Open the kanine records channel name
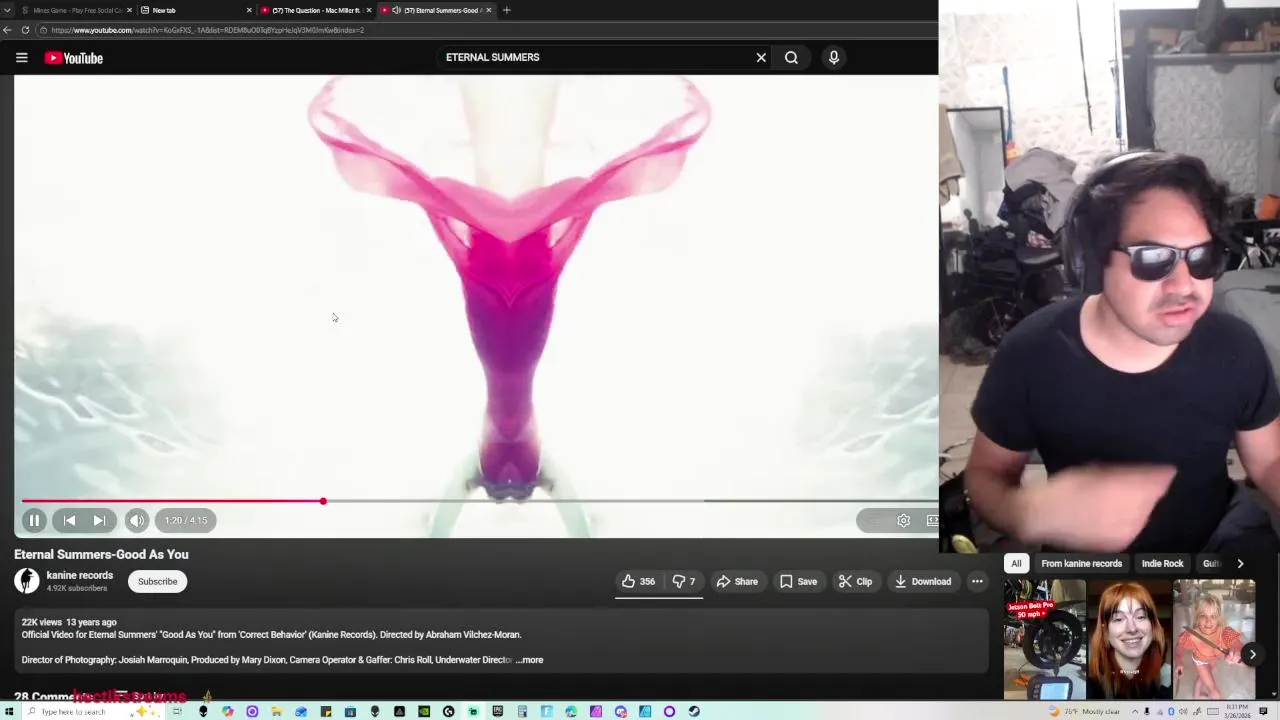This screenshot has height=720, width=1280. [80, 575]
